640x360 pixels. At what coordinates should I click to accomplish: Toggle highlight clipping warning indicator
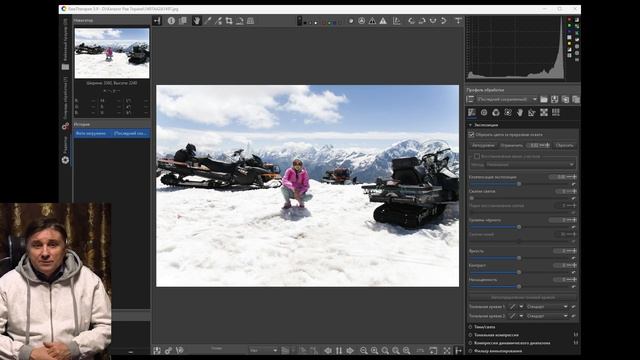pos(383,21)
